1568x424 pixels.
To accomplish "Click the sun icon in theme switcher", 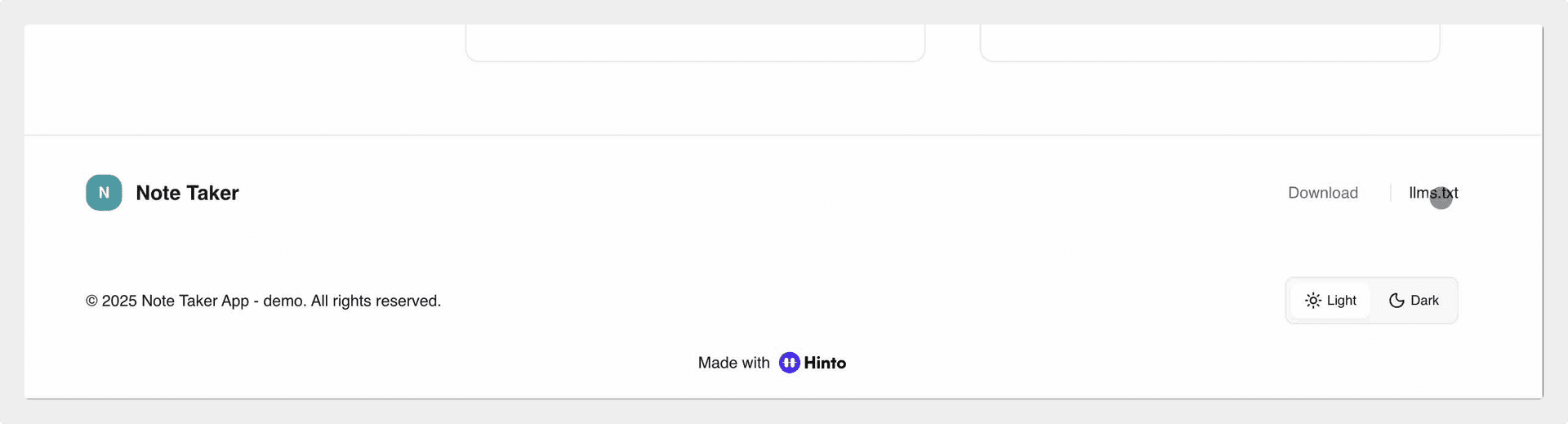I will tap(1313, 301).
